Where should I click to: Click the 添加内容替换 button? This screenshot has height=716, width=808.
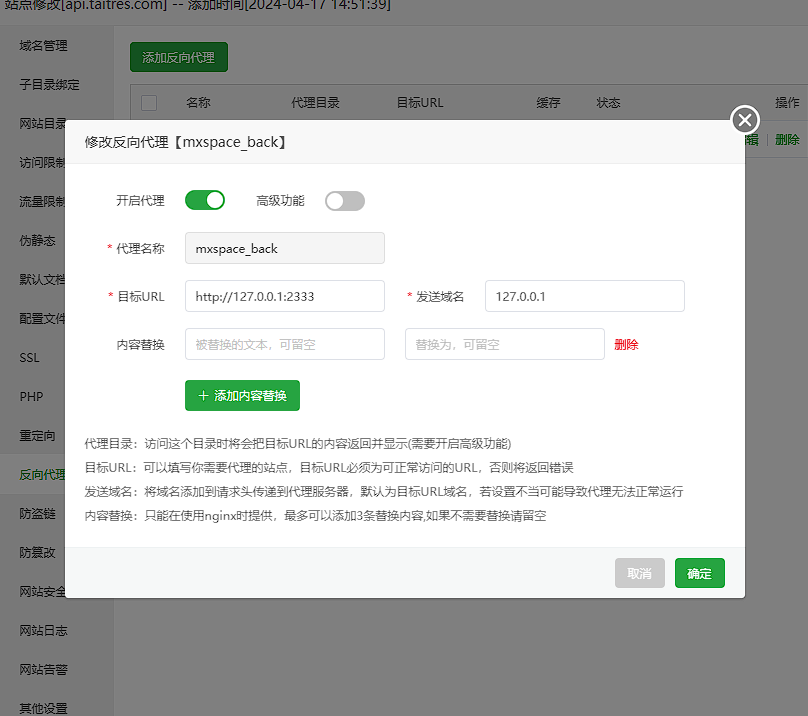click(242, 395)
